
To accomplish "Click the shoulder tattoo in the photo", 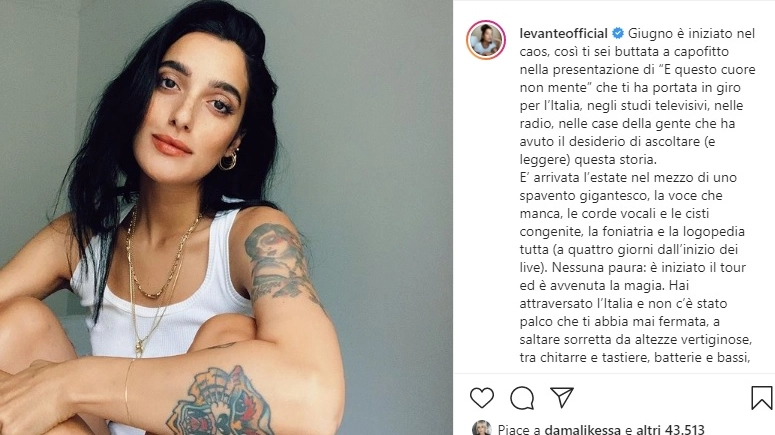I will [x=278, y=262].
